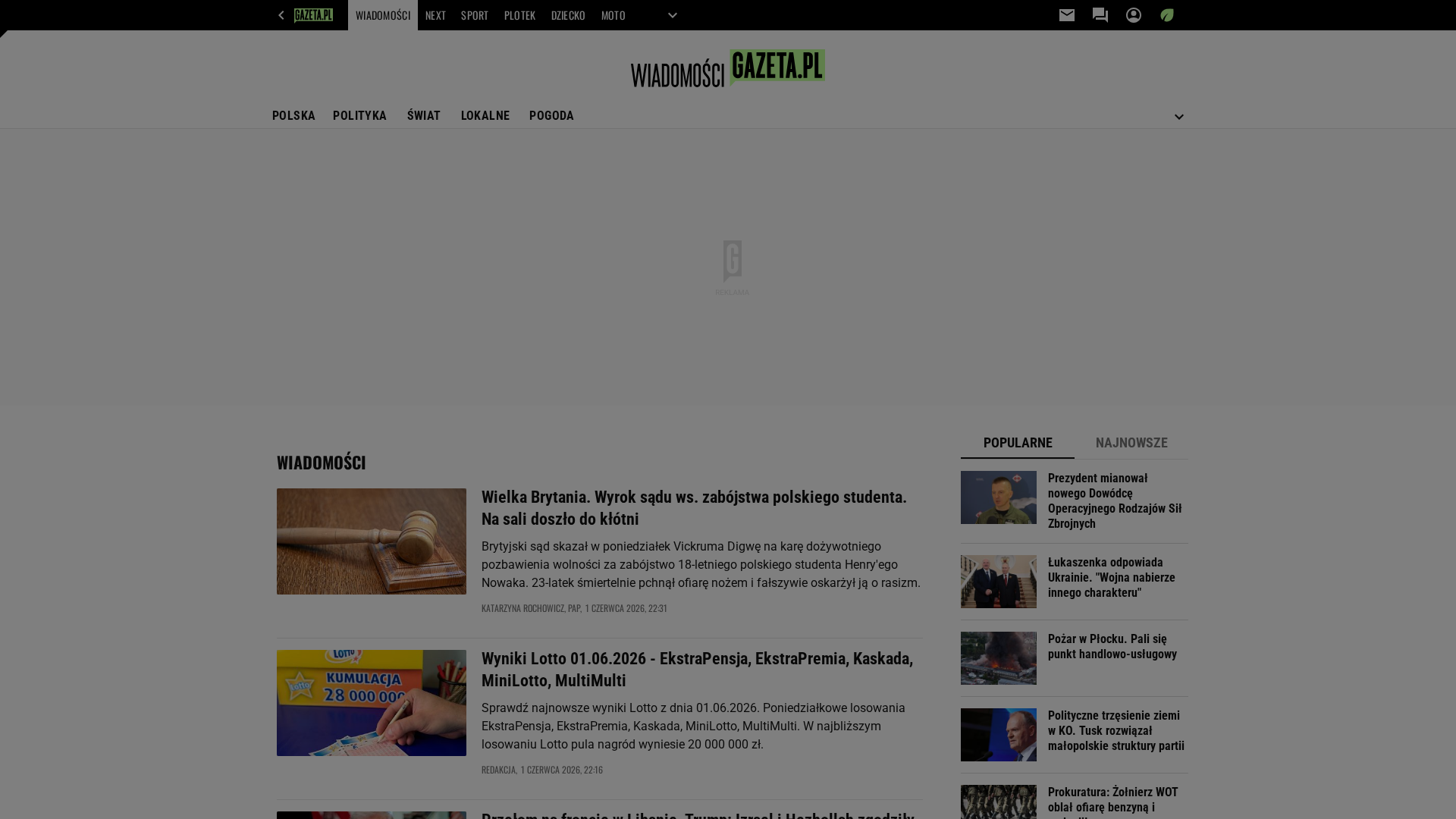Click the Wiadomości Gazeta.pl header logo
The image size is (1456, 819).
(728, 69)
